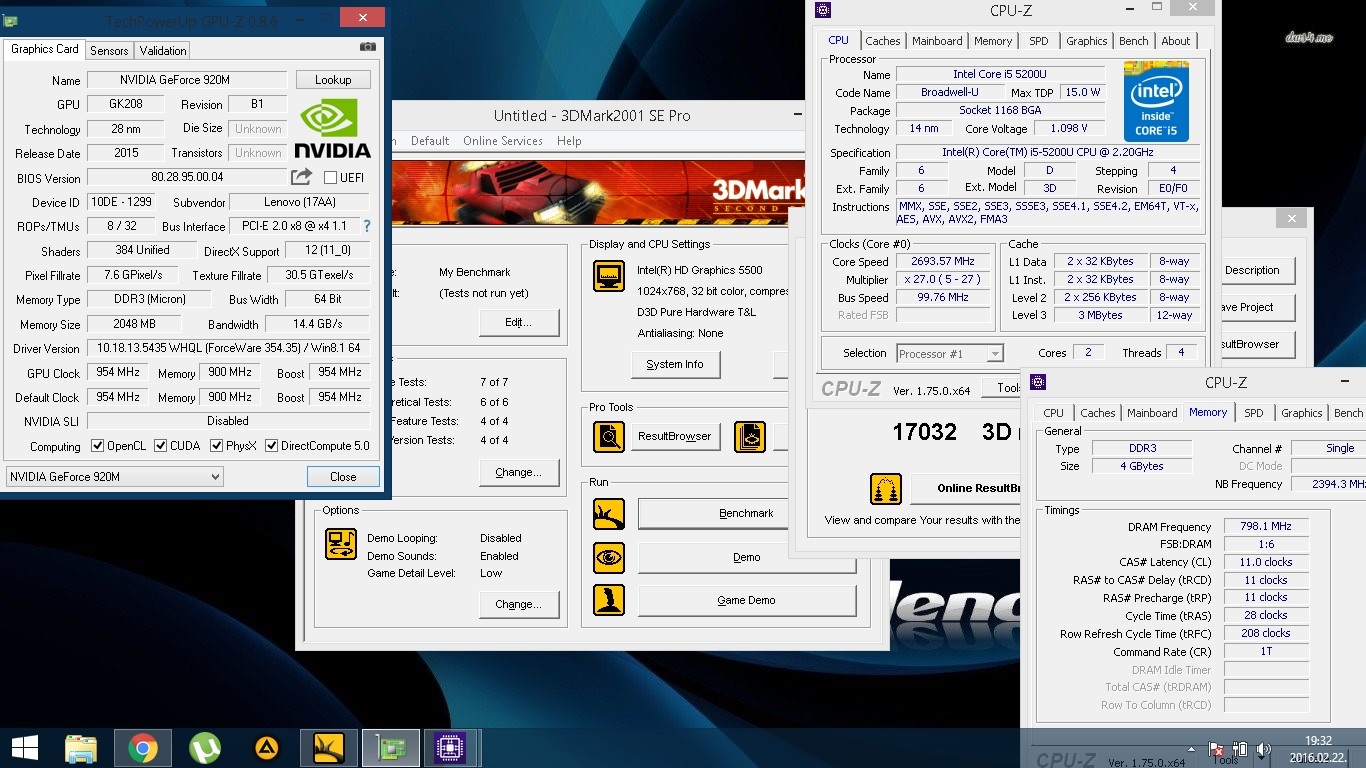Click the System Info button

tap(675, 365)
